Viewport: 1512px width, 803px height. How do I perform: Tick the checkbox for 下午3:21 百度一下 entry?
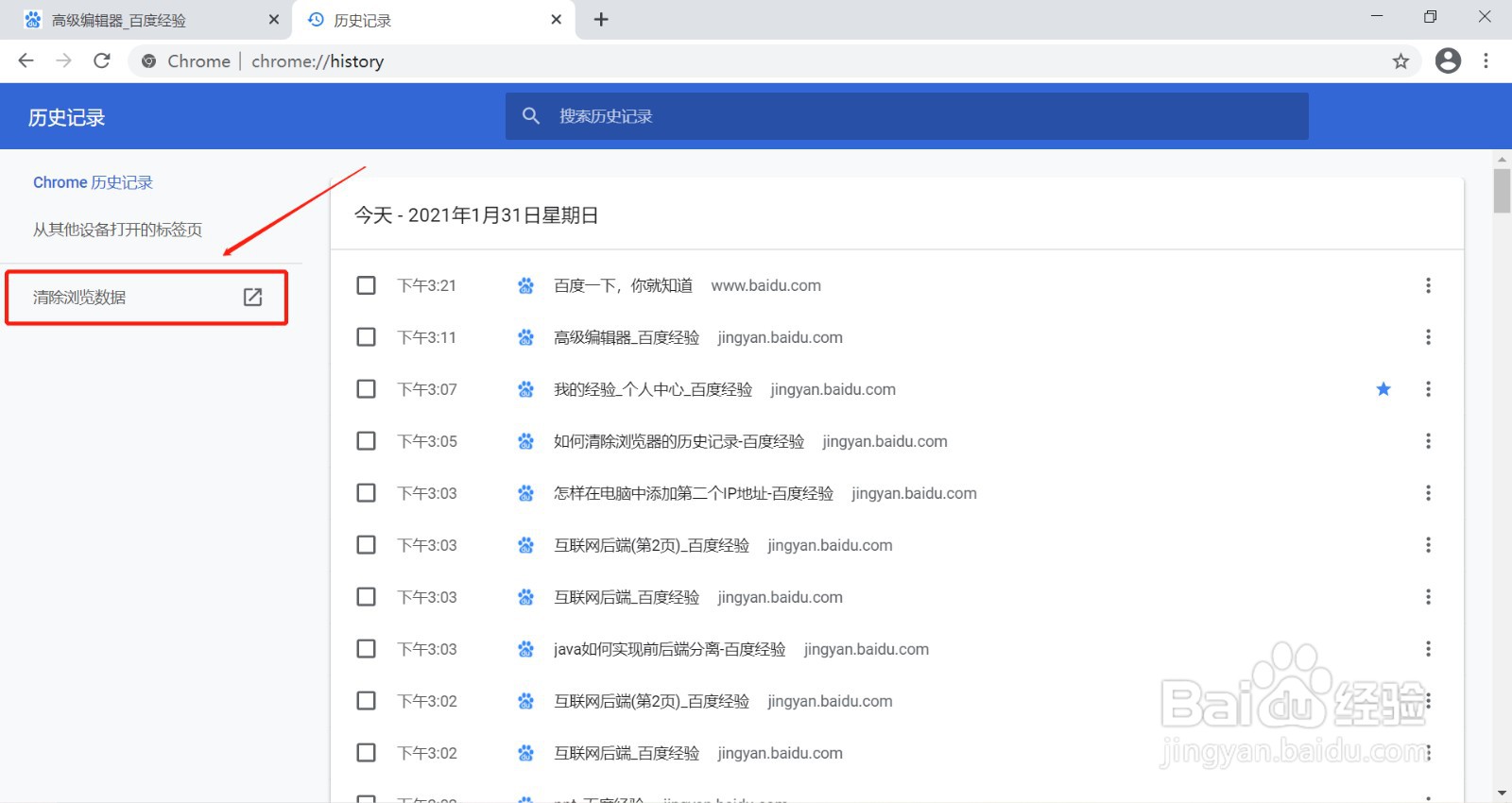(366, 285)
